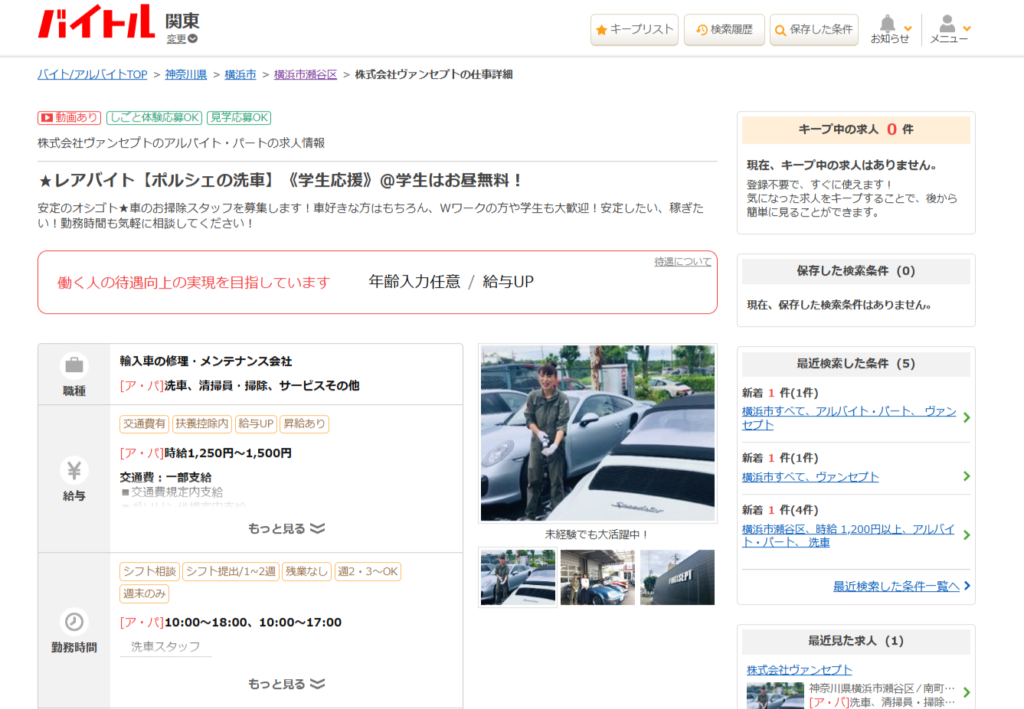Click the 動画あり video tag

(x=69, y=118)
